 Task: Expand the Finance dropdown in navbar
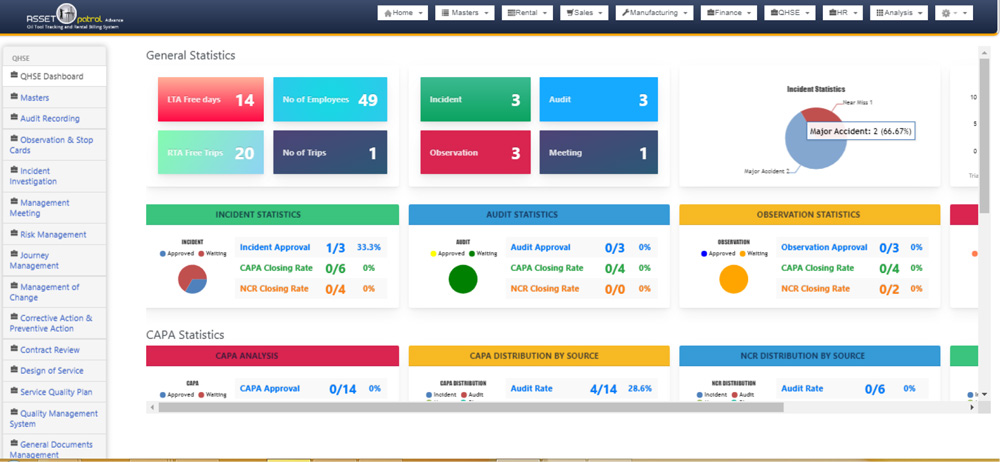729,13
